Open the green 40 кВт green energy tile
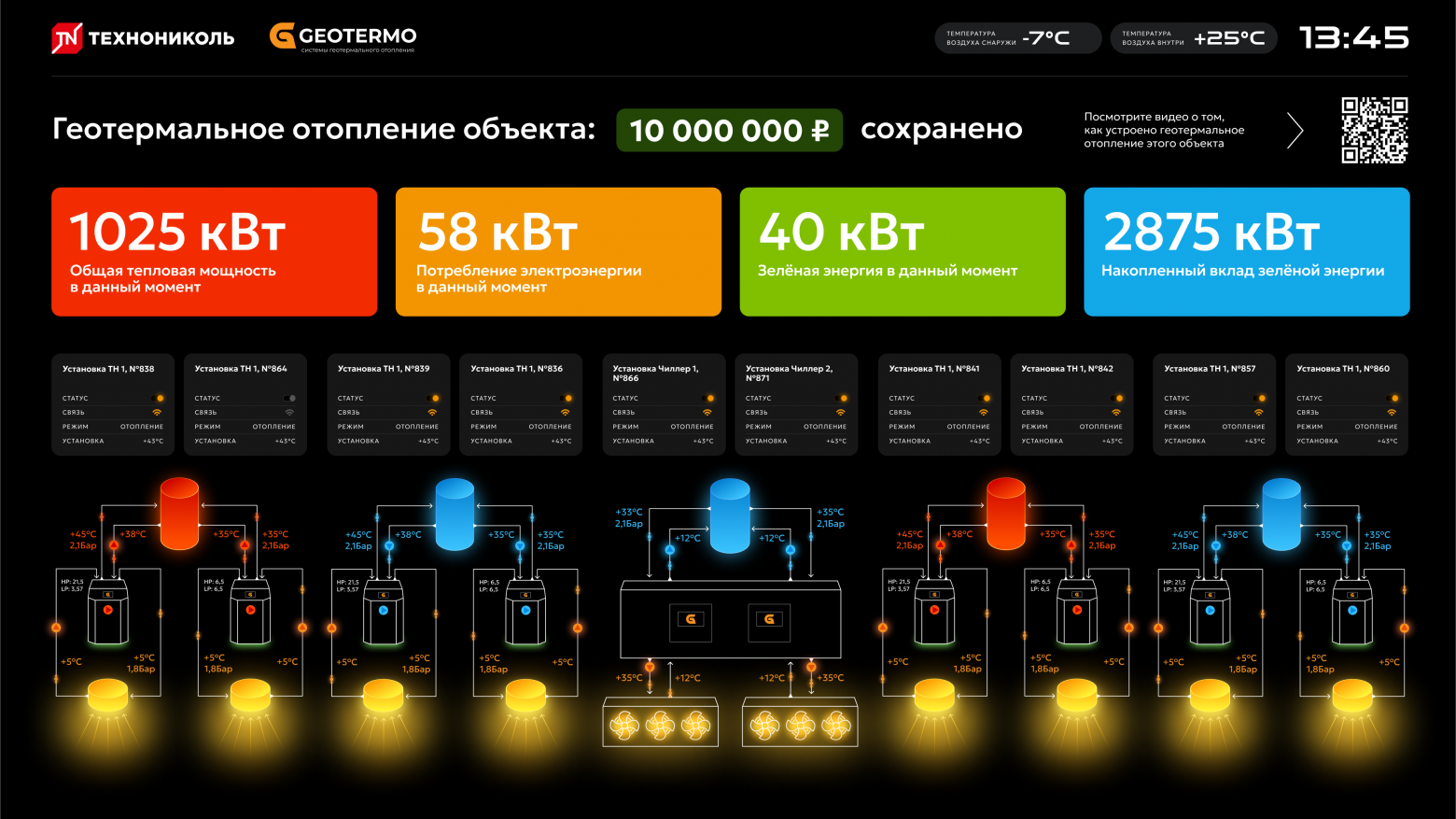 coord(903,252)
